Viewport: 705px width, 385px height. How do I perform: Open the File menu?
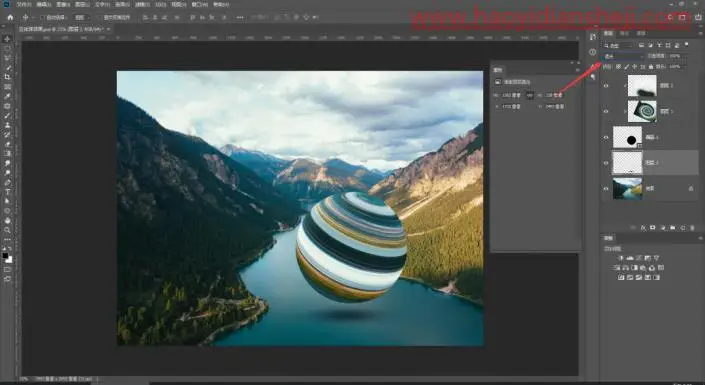(23, 4)
